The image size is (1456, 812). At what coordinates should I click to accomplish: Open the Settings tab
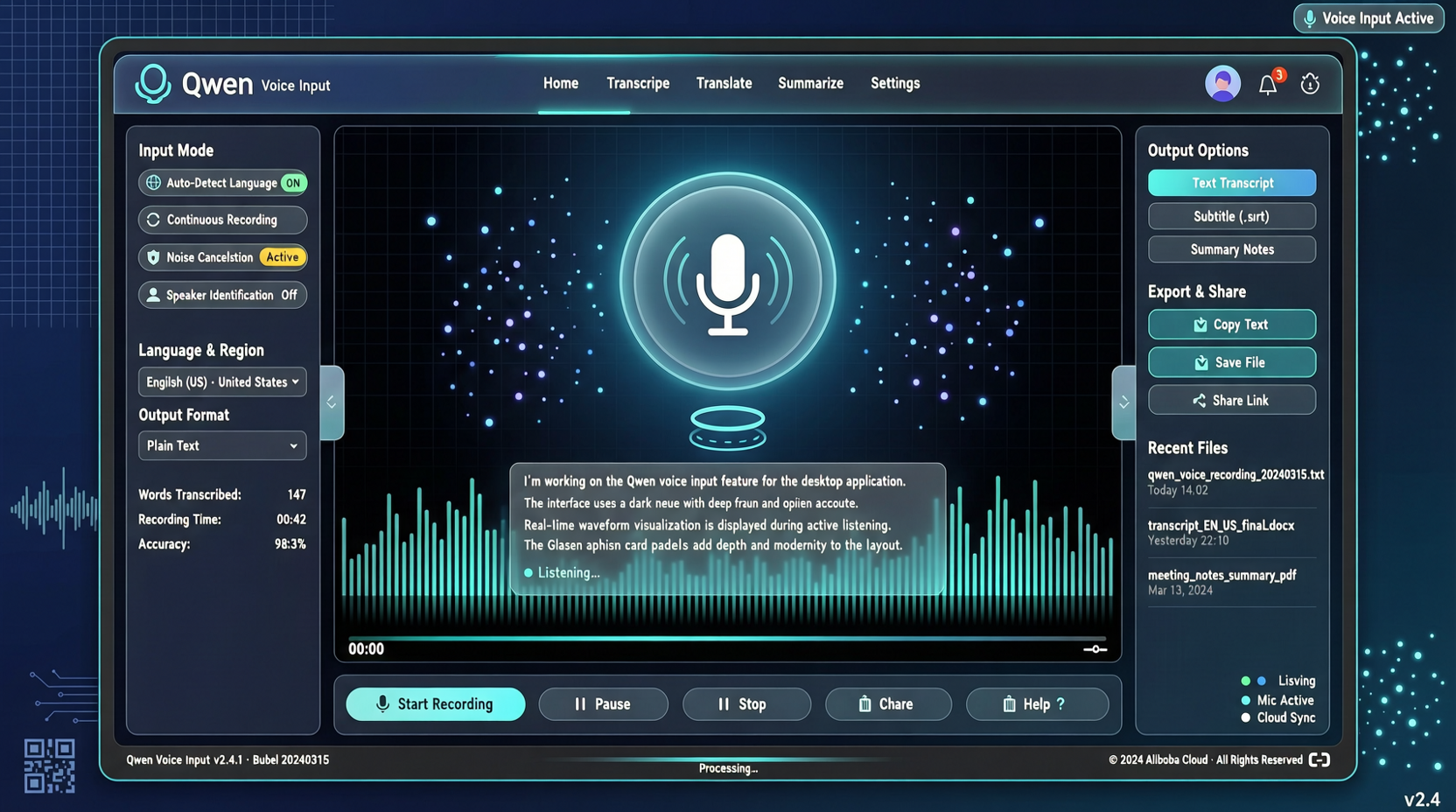click(895, 83)
